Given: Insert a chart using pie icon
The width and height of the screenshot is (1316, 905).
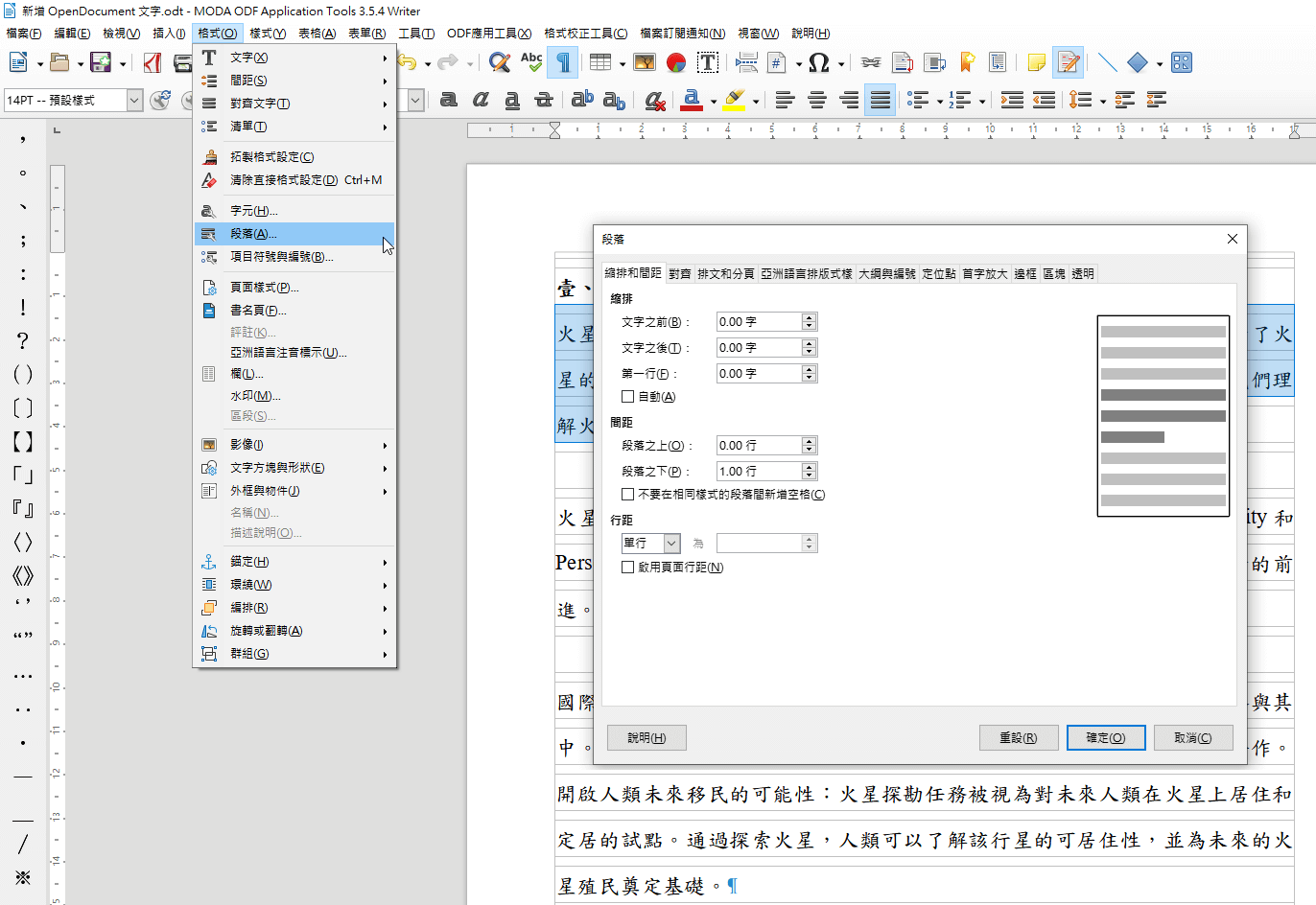Looking at the screenshot, I should pos(676,63).
